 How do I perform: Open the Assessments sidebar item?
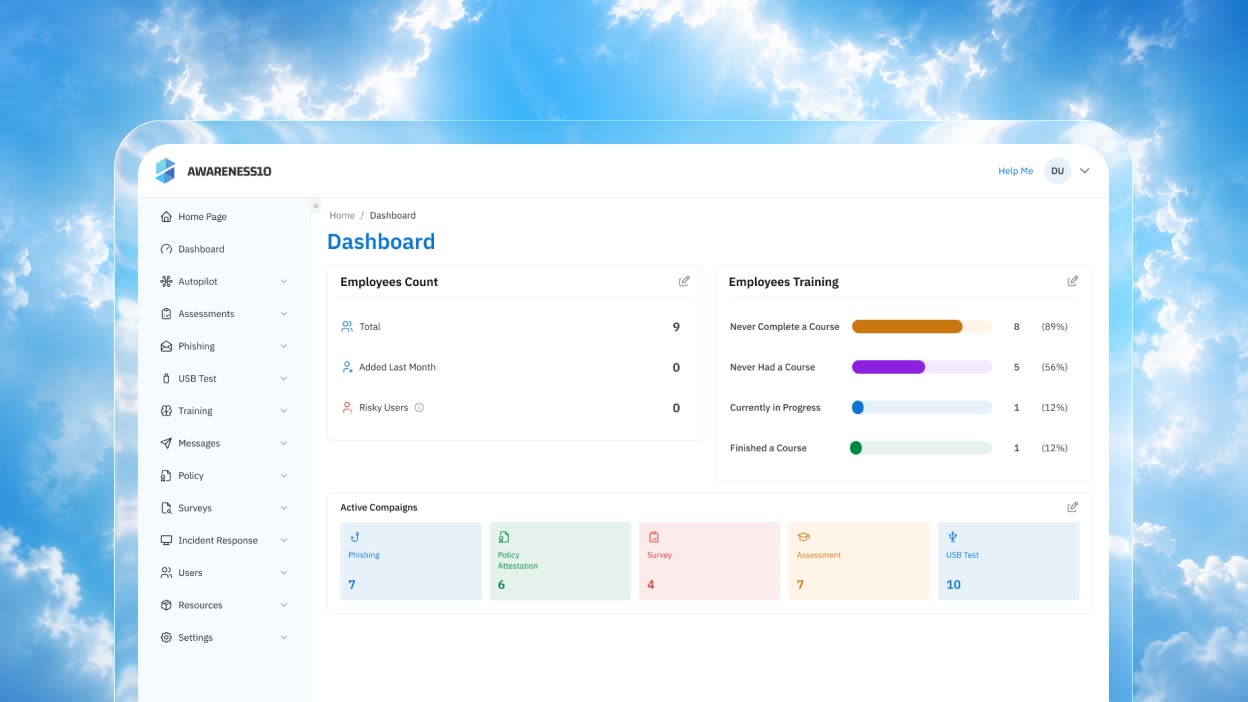coord(224,314)
